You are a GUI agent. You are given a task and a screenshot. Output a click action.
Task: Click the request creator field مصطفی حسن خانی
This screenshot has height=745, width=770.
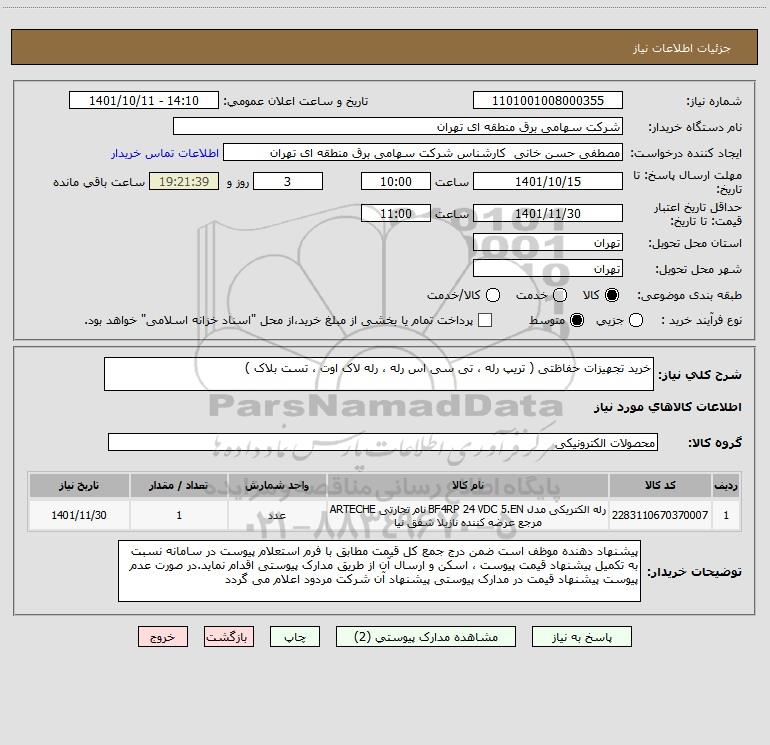click(423, 153)
